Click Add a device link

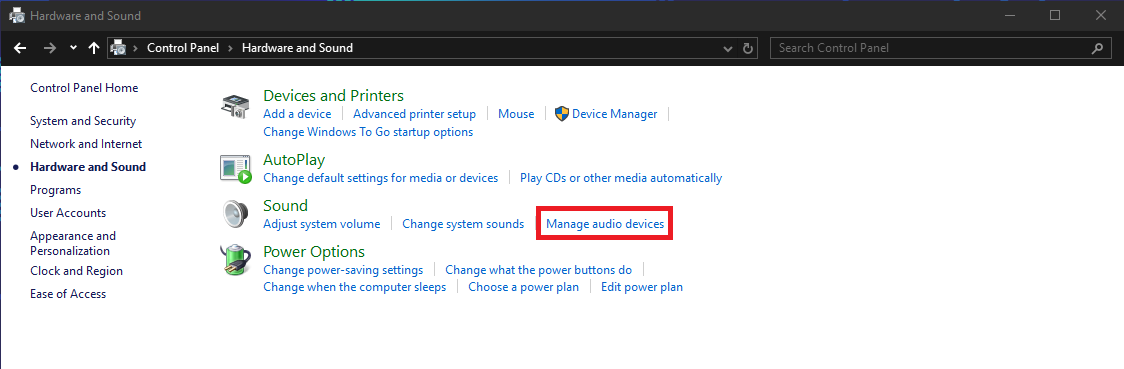(297, 114)
